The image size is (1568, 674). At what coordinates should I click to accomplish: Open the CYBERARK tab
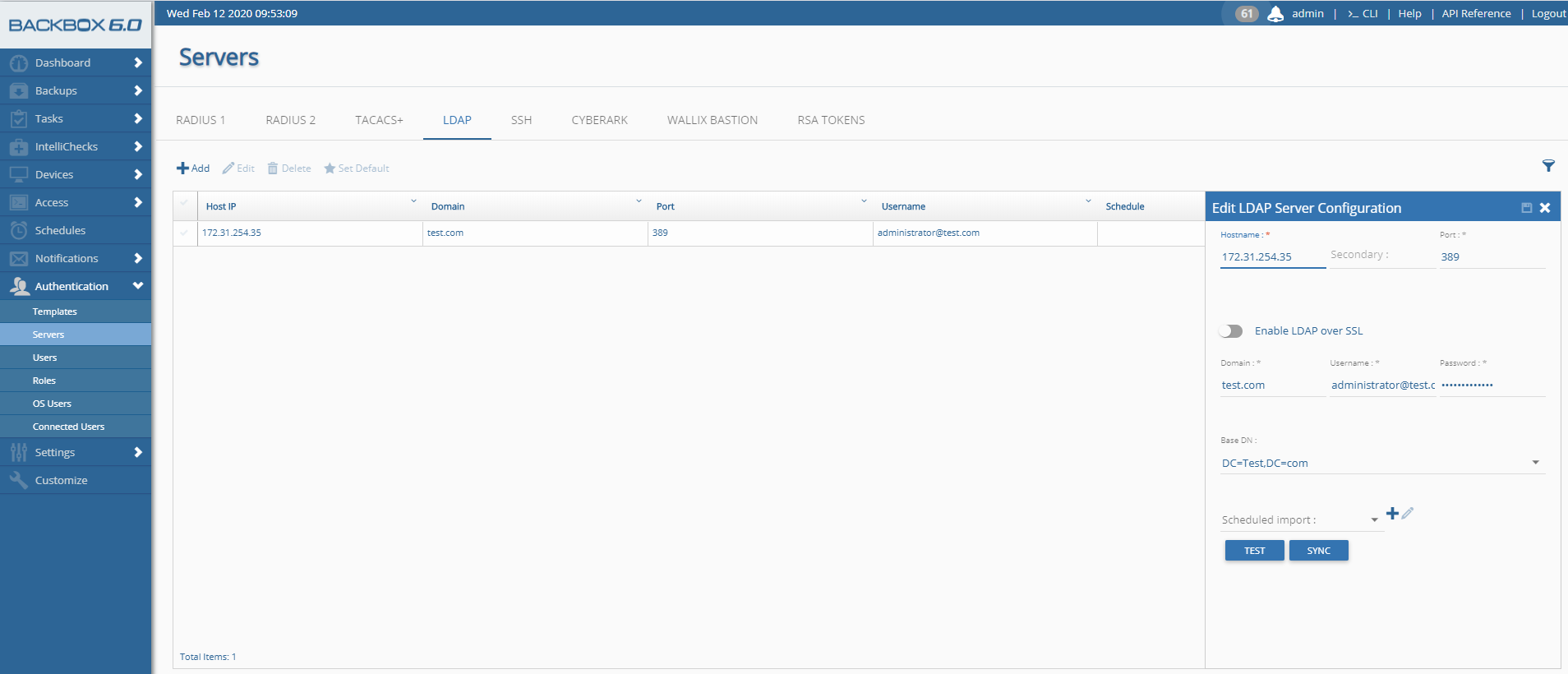pyautogui.click(x=599, y=120)
